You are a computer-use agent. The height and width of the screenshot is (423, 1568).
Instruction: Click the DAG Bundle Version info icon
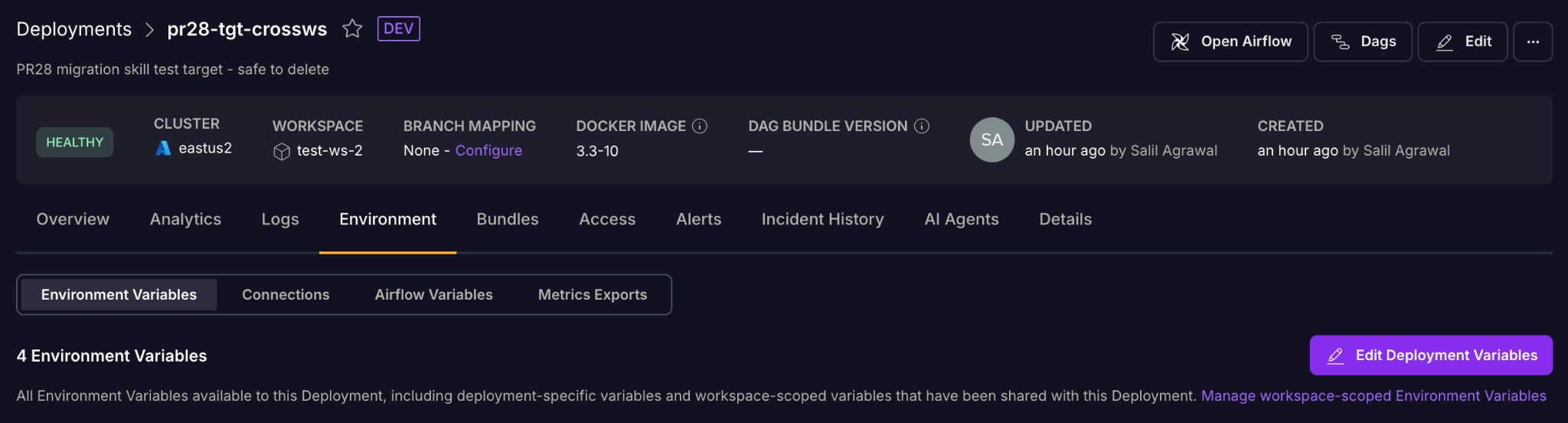pos(922,126)
